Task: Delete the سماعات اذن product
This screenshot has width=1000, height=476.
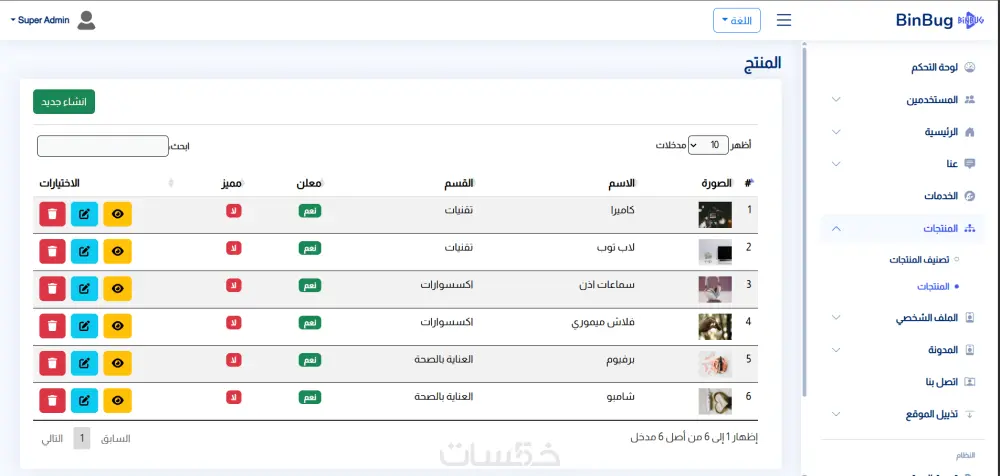Action: [52, 288]
